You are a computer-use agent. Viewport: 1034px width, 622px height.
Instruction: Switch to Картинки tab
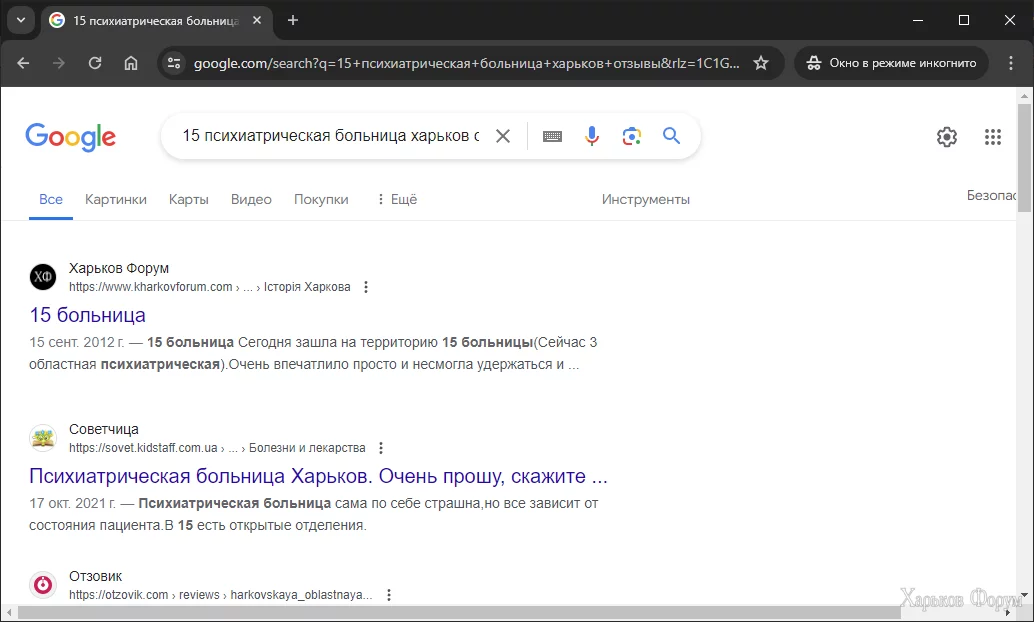(x=115, y=200)
